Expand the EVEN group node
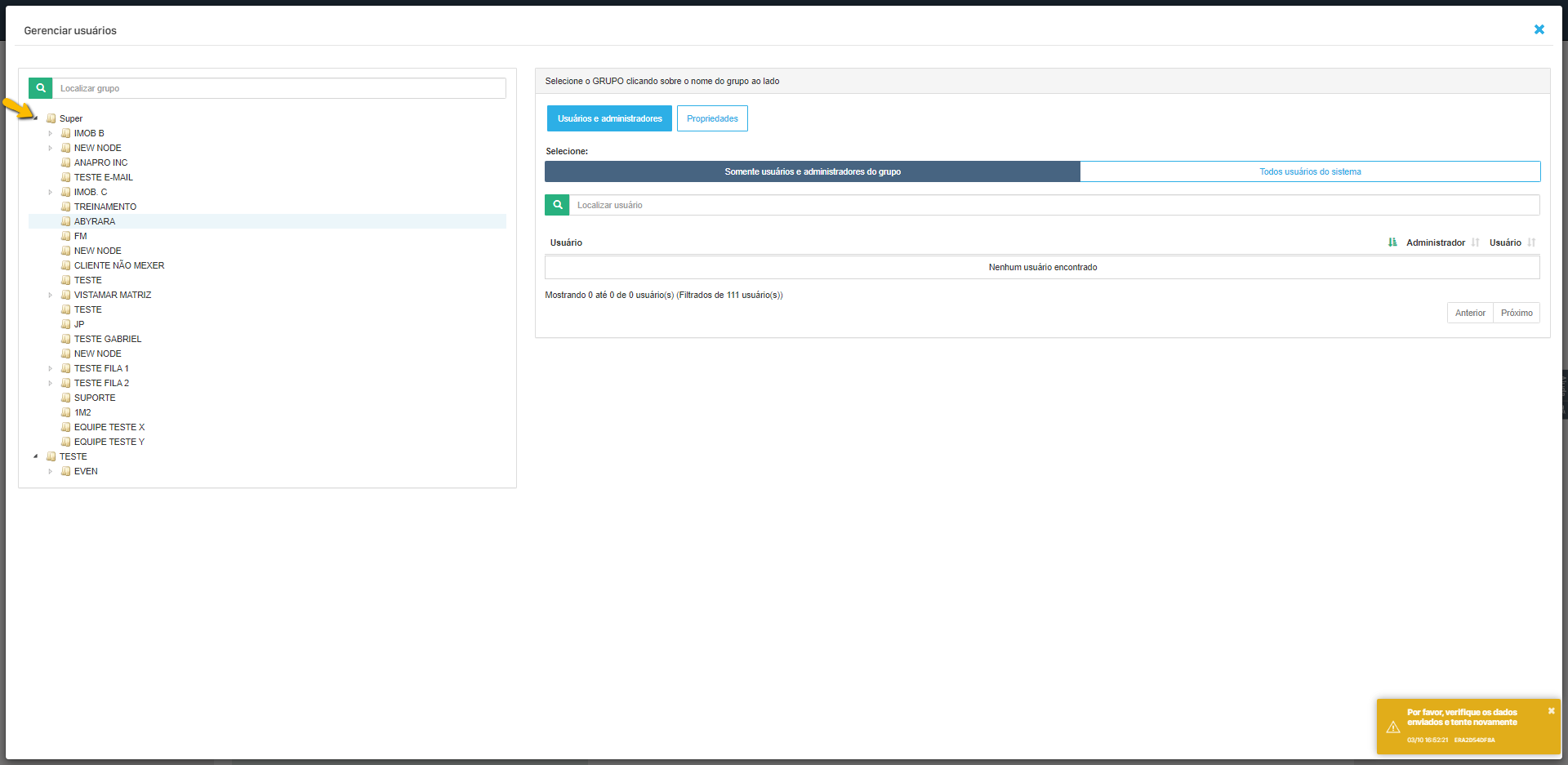Screen dimensions: 1568x765 coord(50,471)
